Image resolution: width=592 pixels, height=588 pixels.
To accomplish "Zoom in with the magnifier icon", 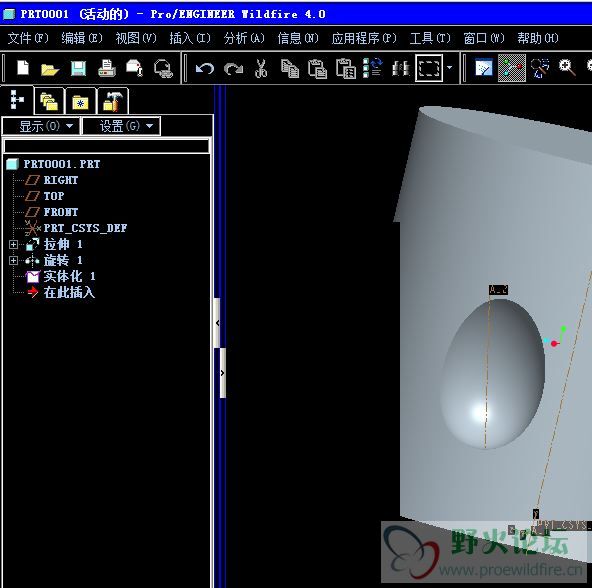I will [x=567, y=68].
